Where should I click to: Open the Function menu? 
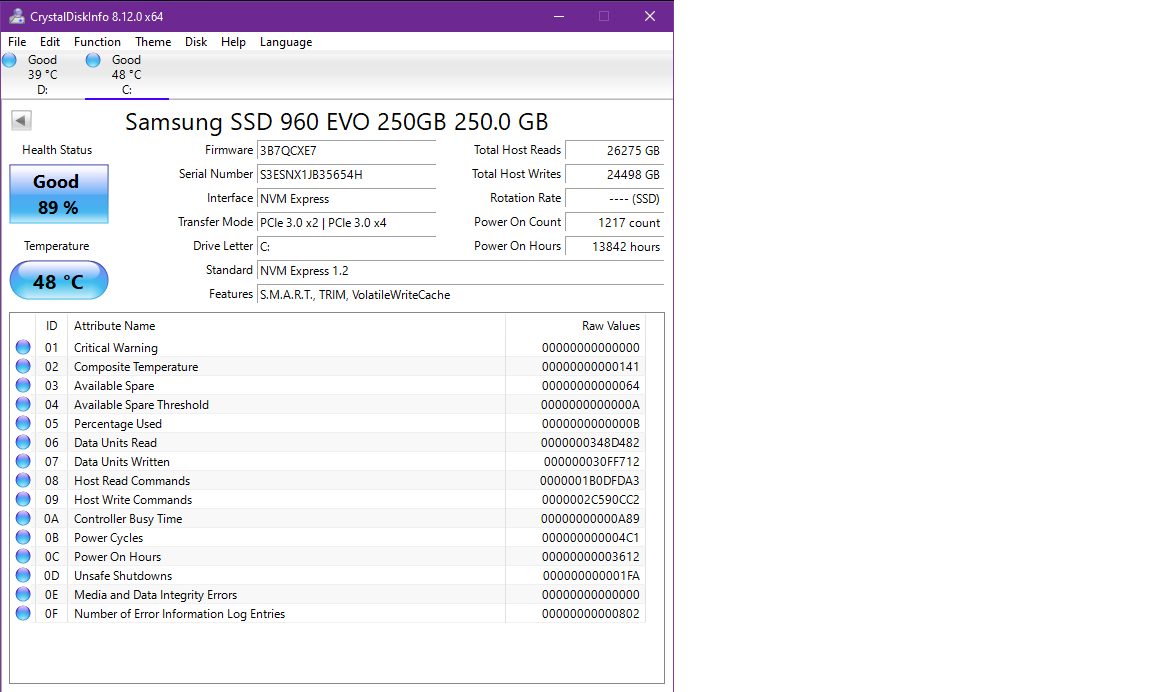pos(97,42)
